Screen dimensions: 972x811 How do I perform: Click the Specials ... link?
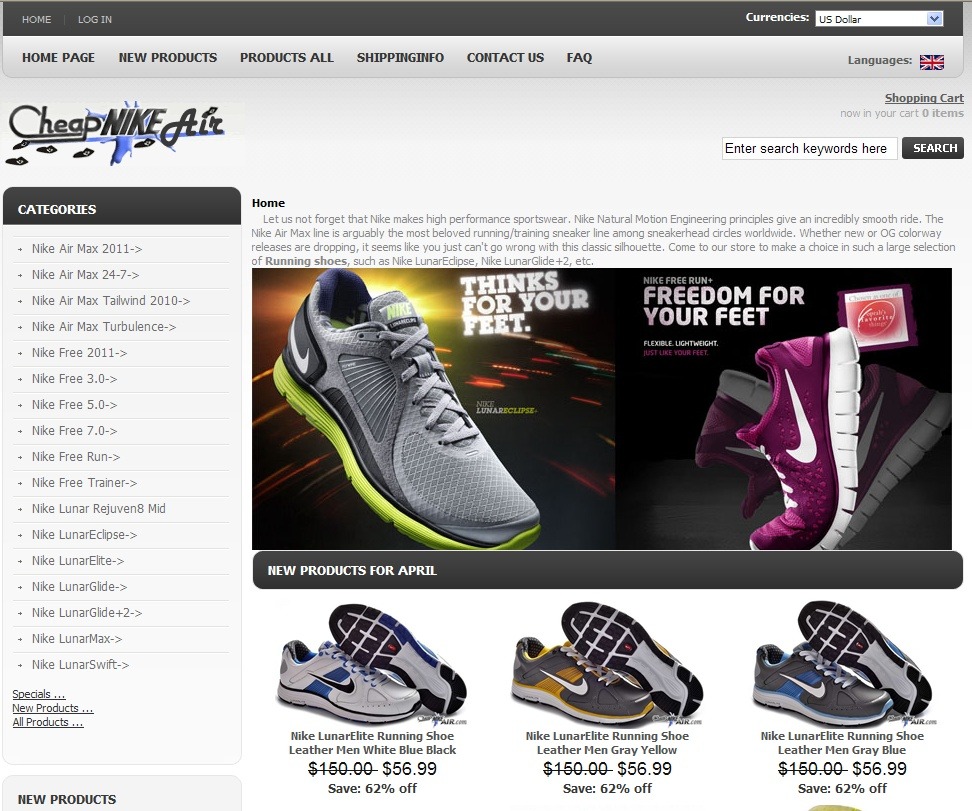(38, 694)
